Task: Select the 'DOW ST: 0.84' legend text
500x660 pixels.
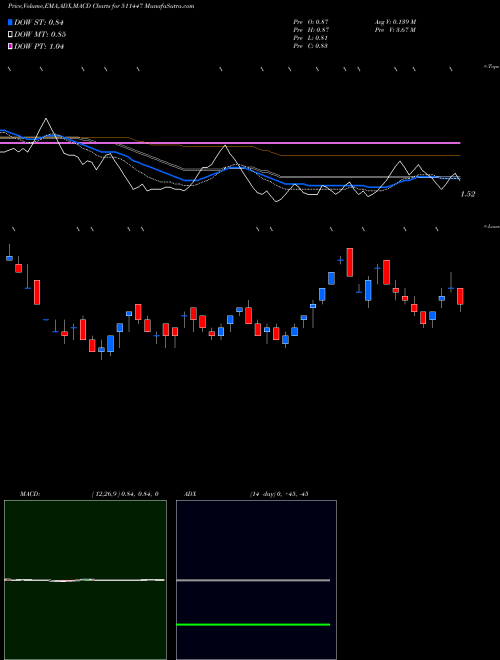Action: 41,23
